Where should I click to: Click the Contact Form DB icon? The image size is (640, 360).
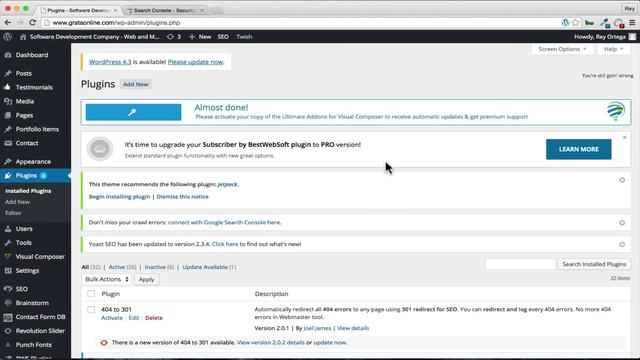click(8, 317)
